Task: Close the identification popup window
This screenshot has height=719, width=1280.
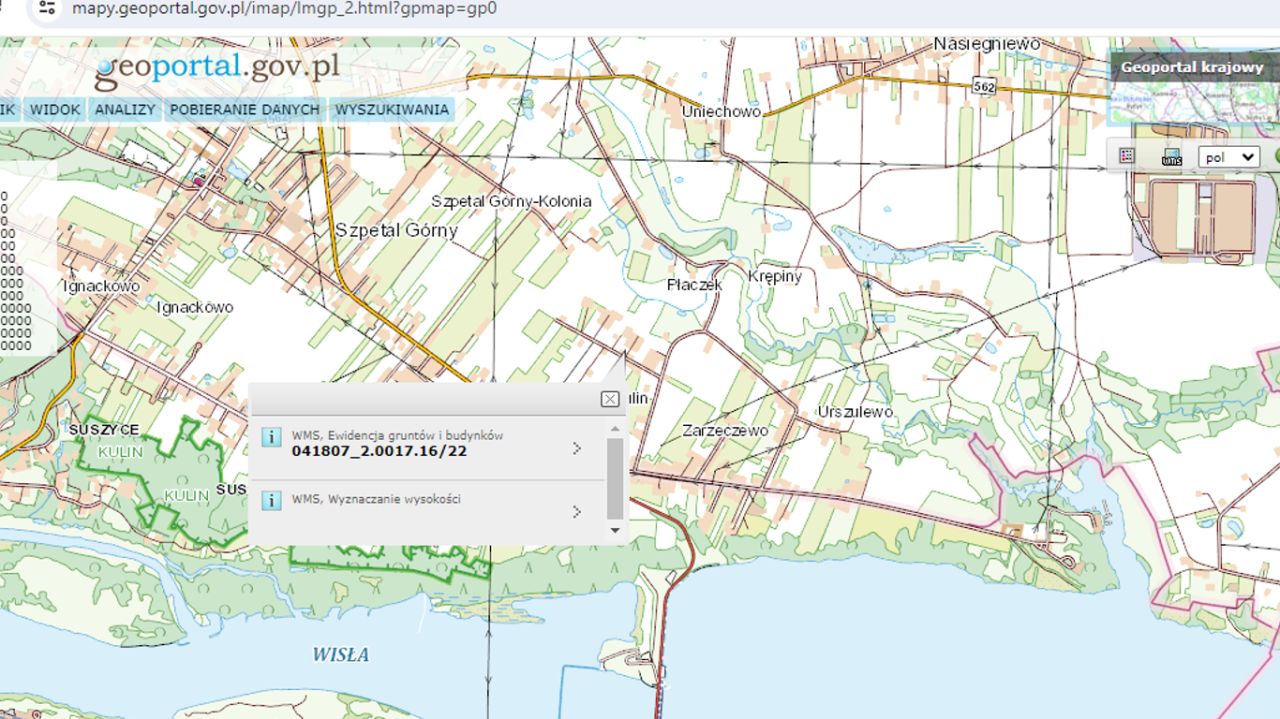Action: (610, 399)
